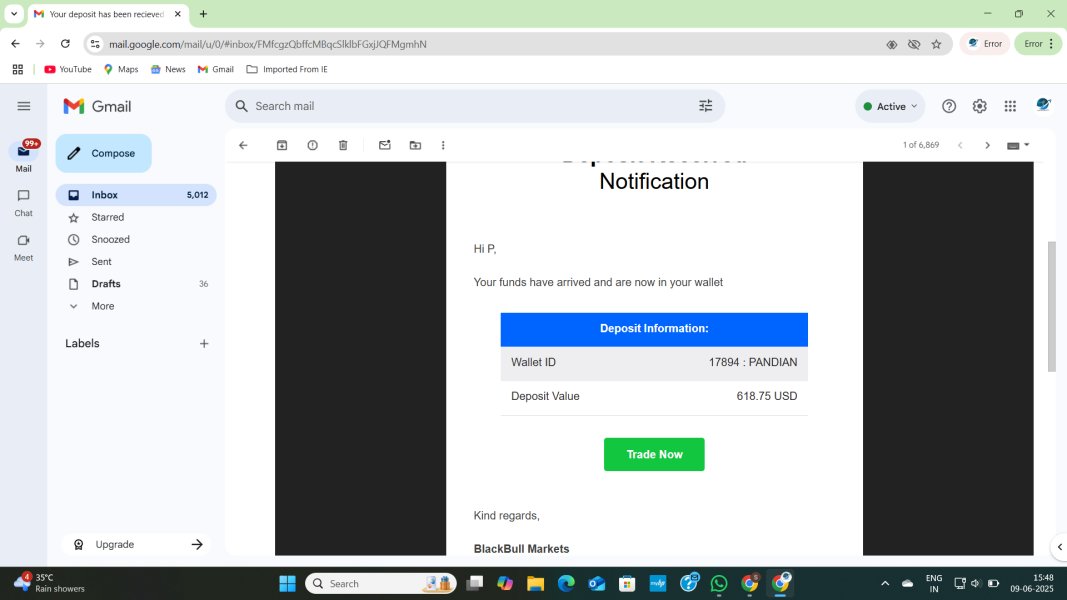Image resolution: width=1067 pixels, height=600 pixels.
Task: Open the input tools dropdown
Action: 1018,145
